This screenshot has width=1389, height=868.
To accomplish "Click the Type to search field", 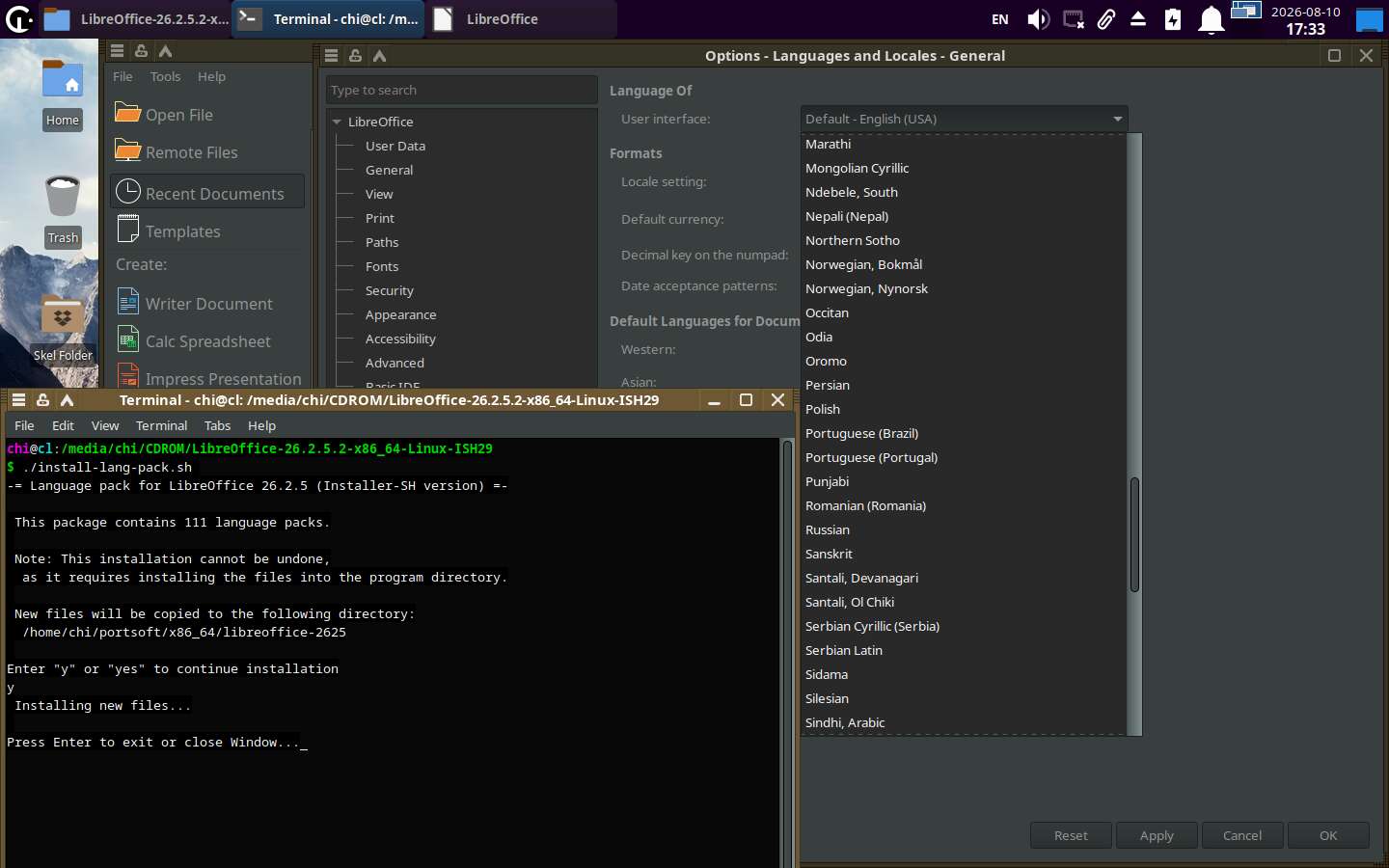I will [x=462, y=90].
